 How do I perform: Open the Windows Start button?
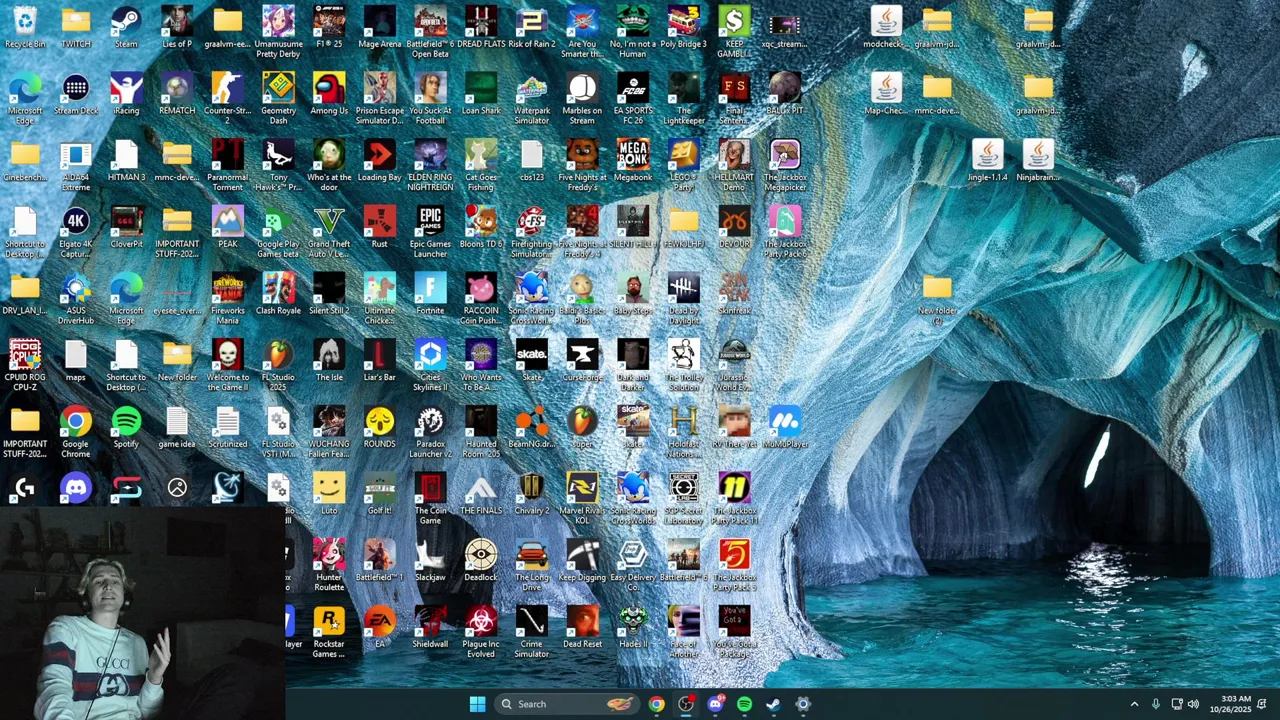[477, 704]
